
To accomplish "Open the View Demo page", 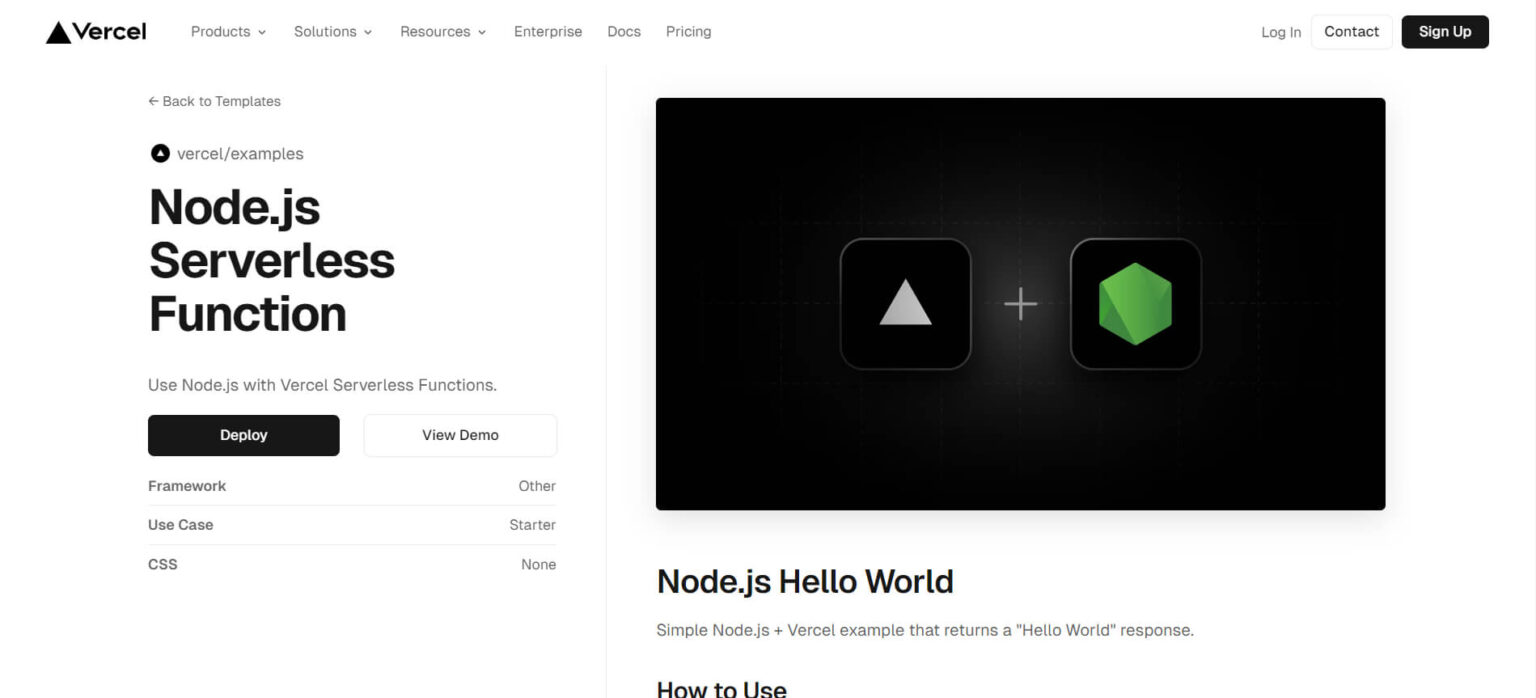I will (x=460, y=435).
